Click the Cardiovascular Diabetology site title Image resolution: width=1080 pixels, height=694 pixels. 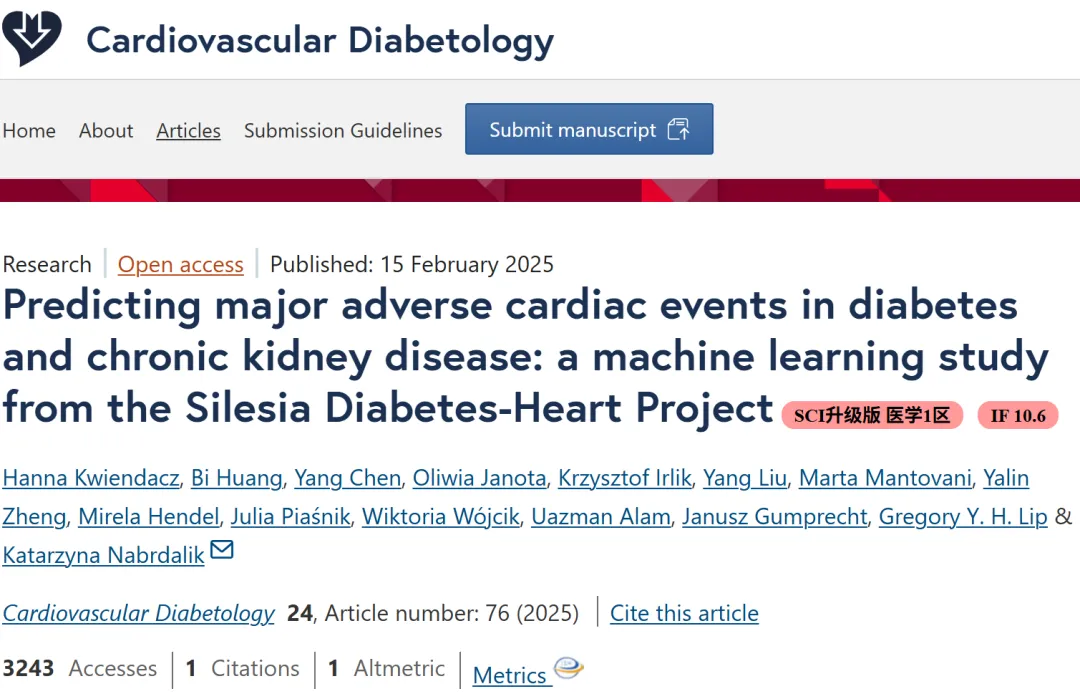[320, 40]
